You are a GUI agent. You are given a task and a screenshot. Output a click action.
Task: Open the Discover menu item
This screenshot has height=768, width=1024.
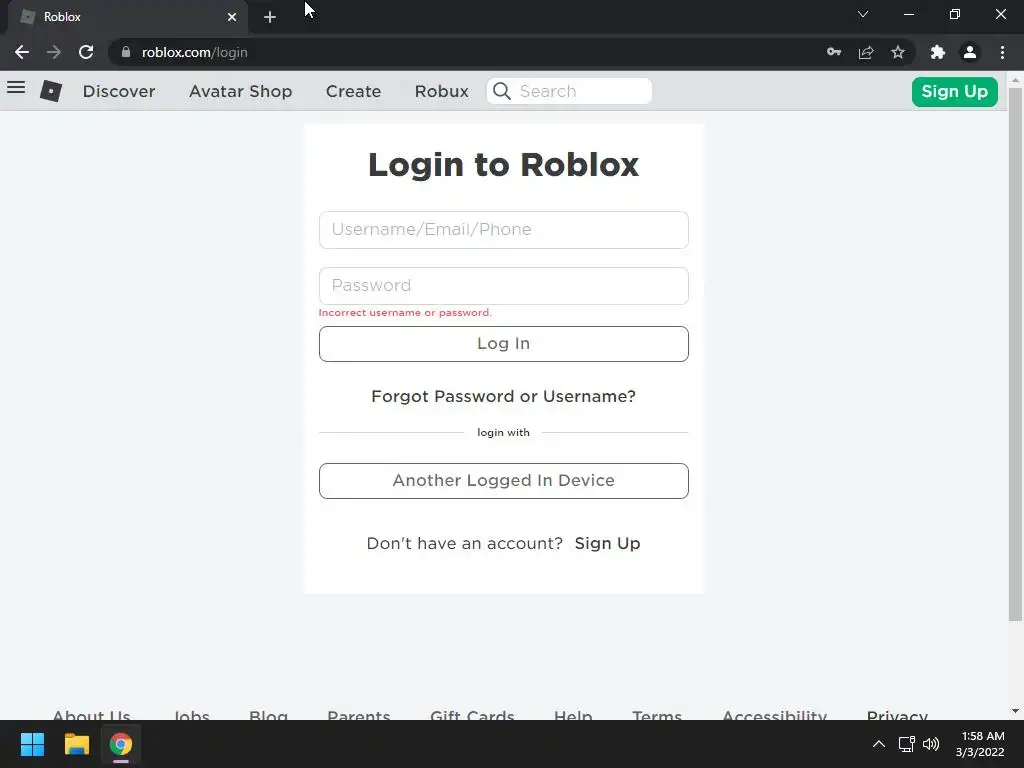[x=119, y=91]
